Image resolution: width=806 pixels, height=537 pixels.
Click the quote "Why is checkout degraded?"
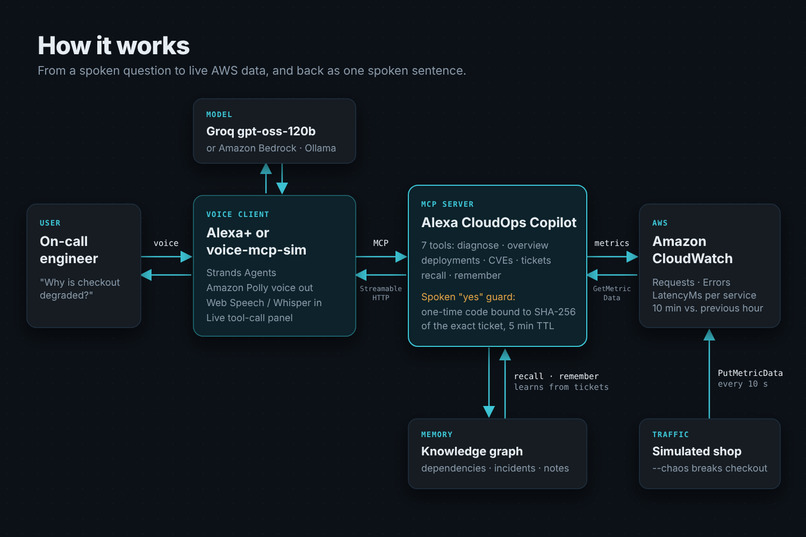pos(80,289)
